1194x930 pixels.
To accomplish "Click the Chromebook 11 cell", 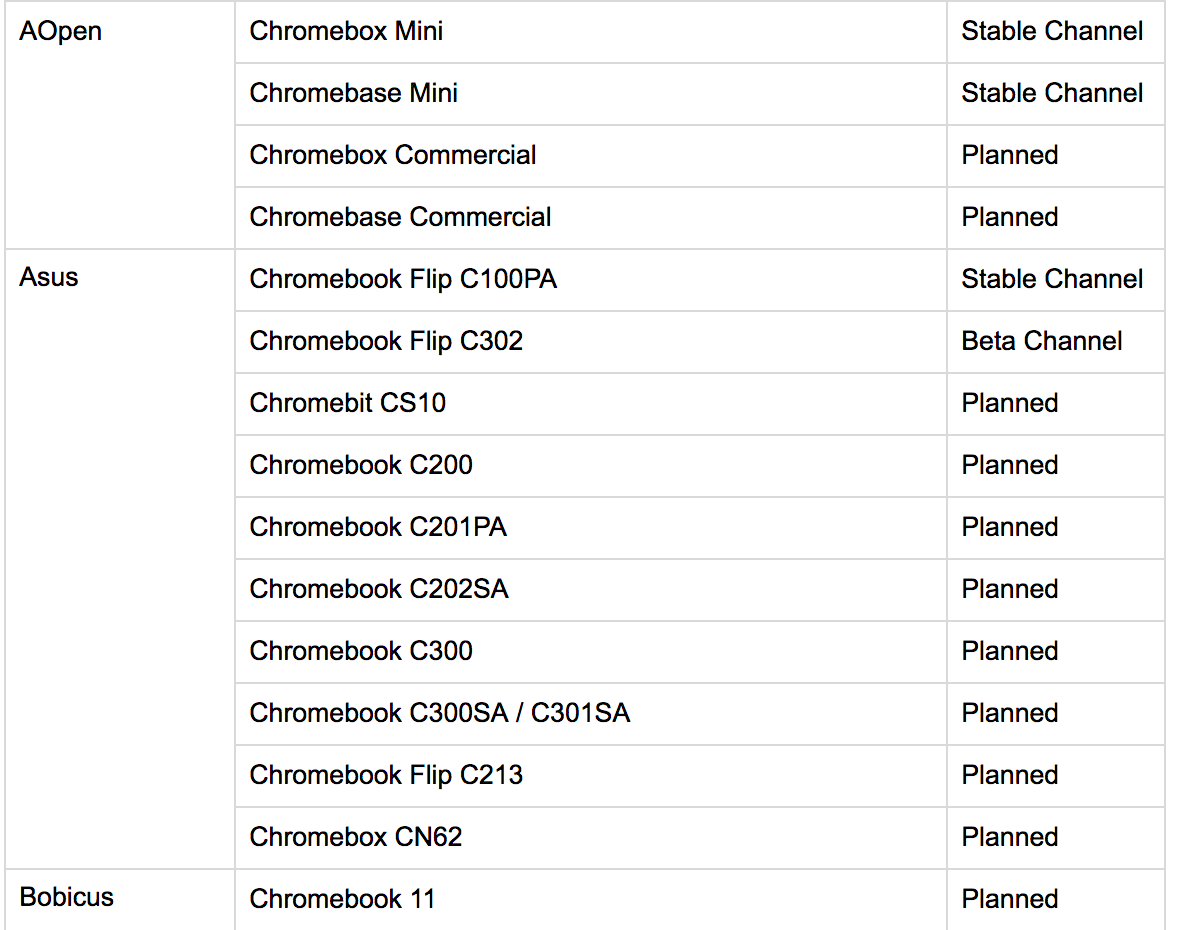I will click(x=342, y=899).
